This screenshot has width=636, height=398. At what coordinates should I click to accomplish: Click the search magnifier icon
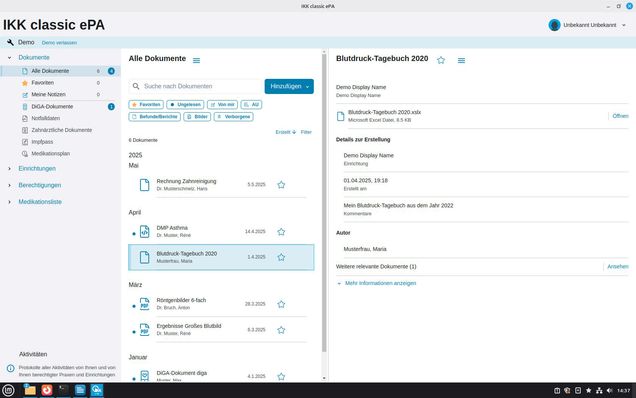click(136, 86)
